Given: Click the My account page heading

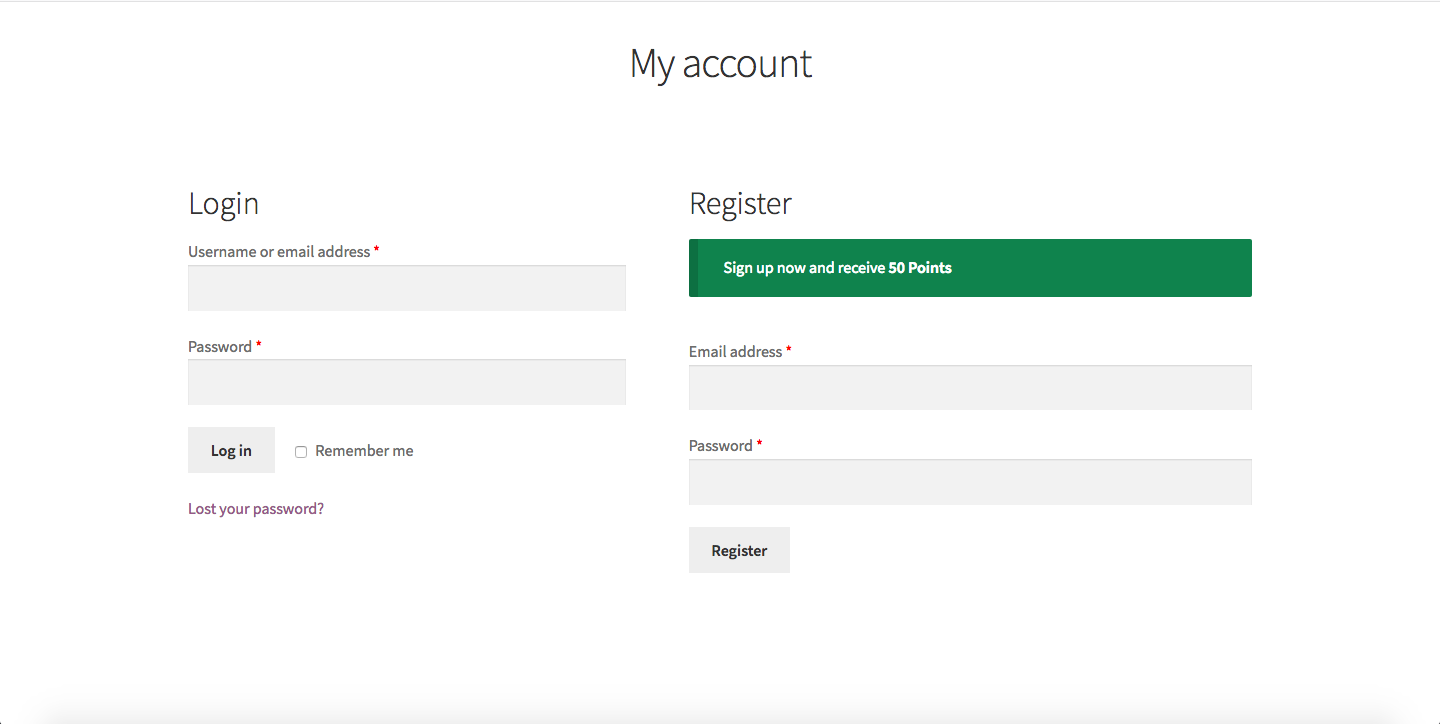Looking at the screenshot, I should click(720, 63).
